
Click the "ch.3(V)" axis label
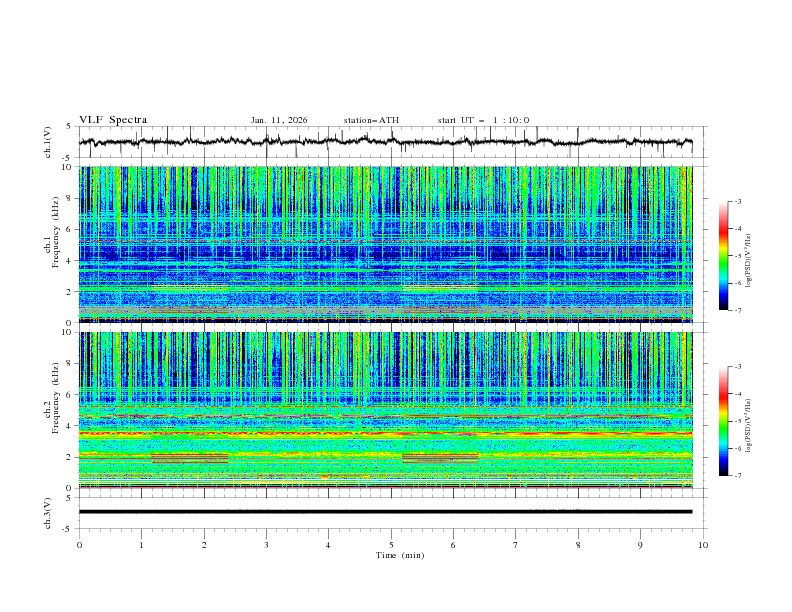click(48, 513)
